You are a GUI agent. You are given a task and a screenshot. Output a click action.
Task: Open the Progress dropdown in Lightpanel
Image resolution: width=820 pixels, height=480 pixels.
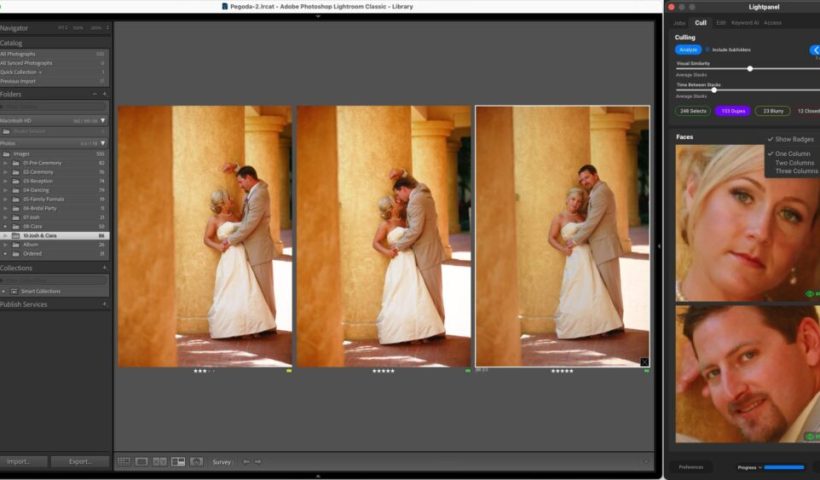tap(750, 467)
